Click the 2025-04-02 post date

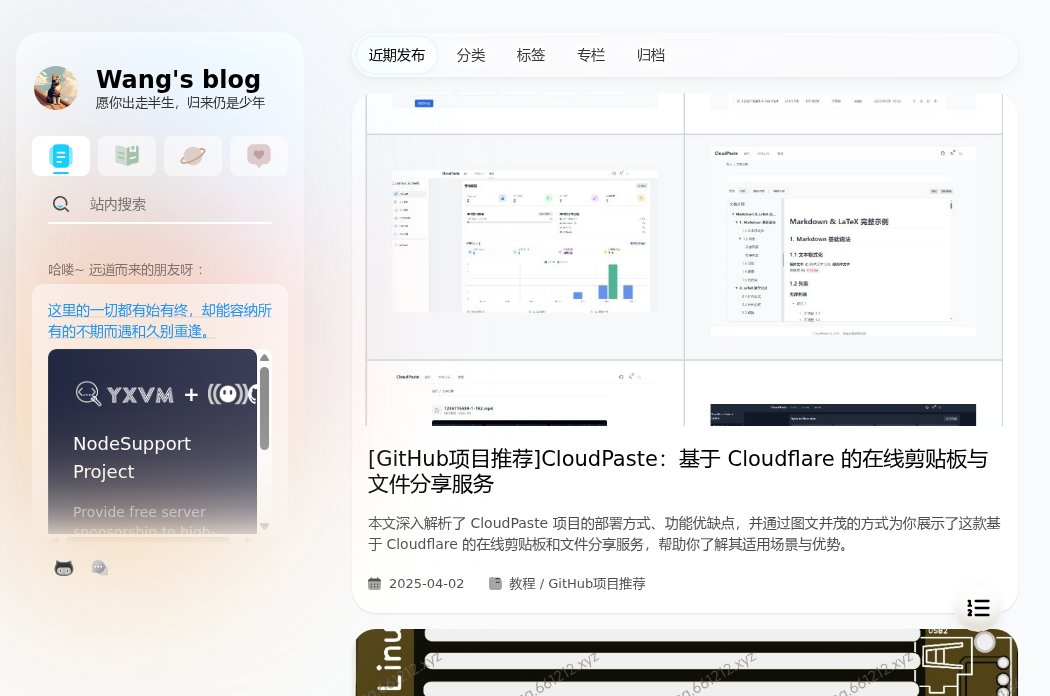click(x=427, y=583)
